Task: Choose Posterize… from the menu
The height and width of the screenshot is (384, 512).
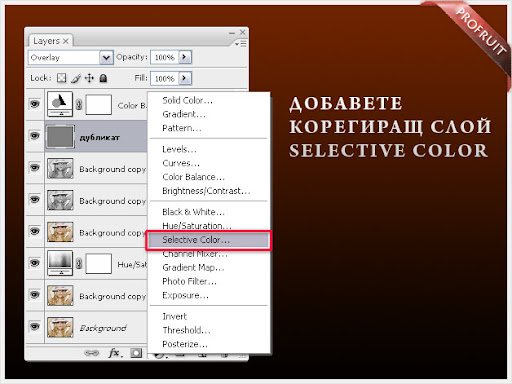Action: click(x=185, y=344)
